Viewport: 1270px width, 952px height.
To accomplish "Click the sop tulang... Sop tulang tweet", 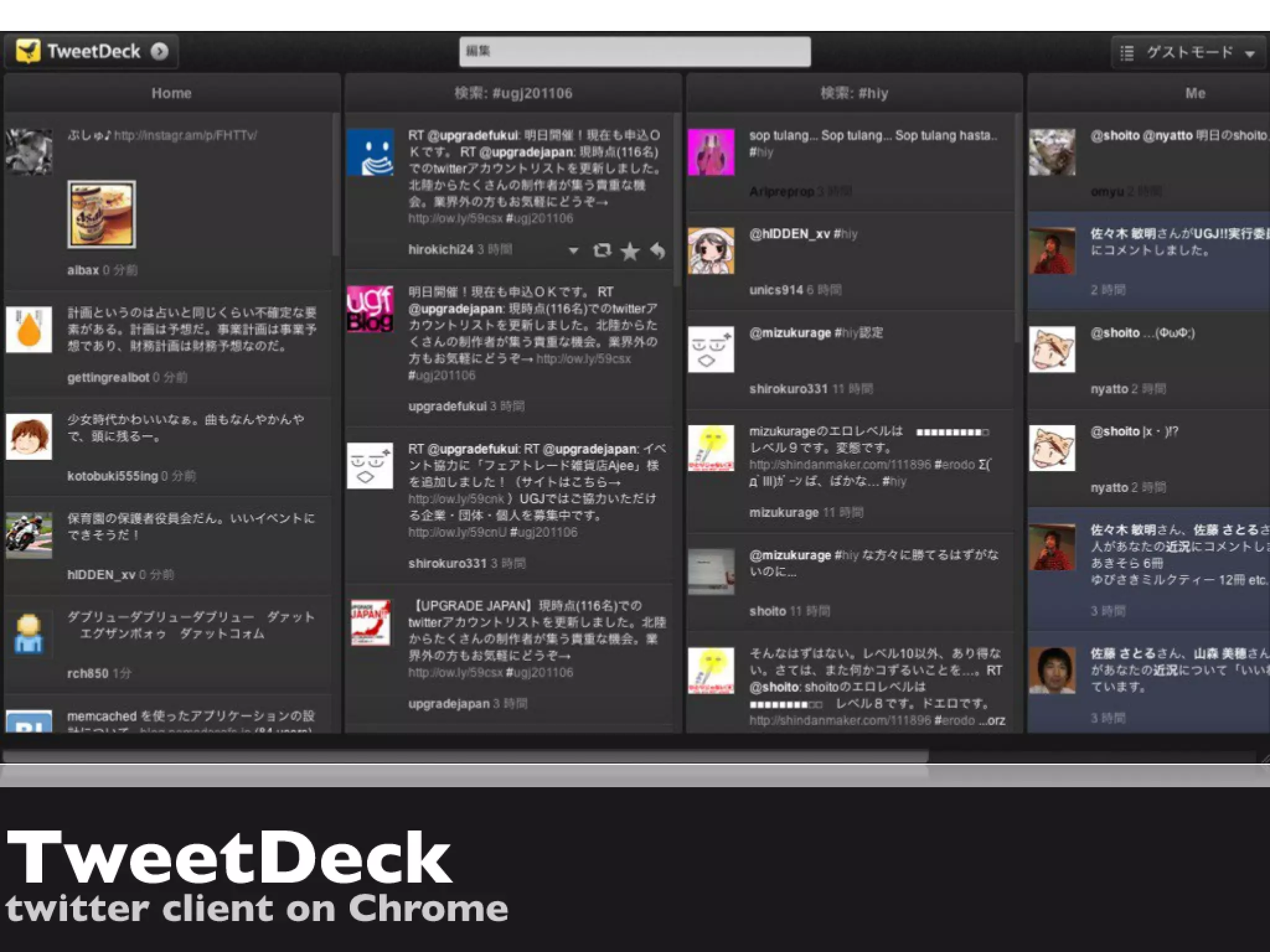I will point(873,143).
